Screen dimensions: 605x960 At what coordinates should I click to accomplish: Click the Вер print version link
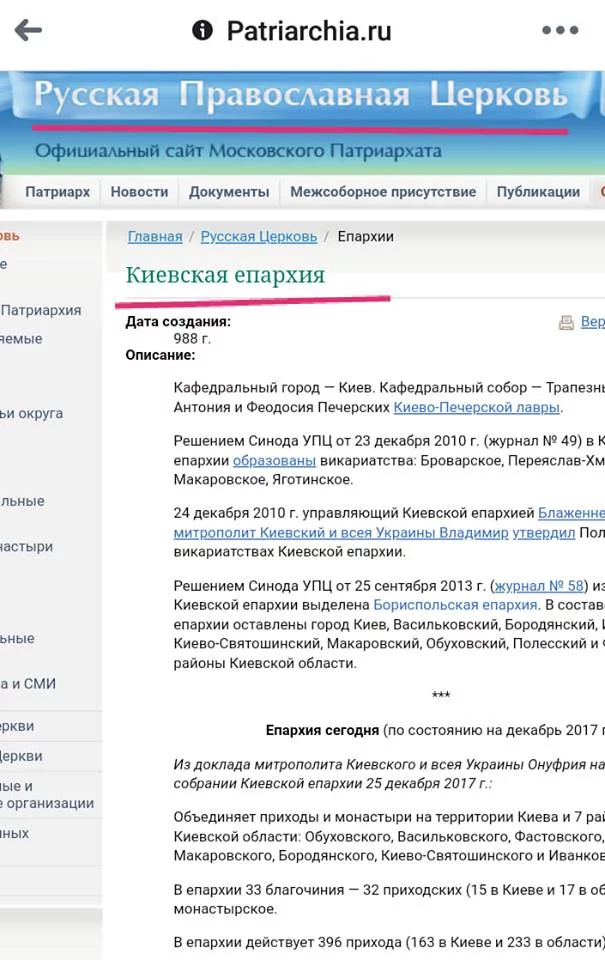593,322
